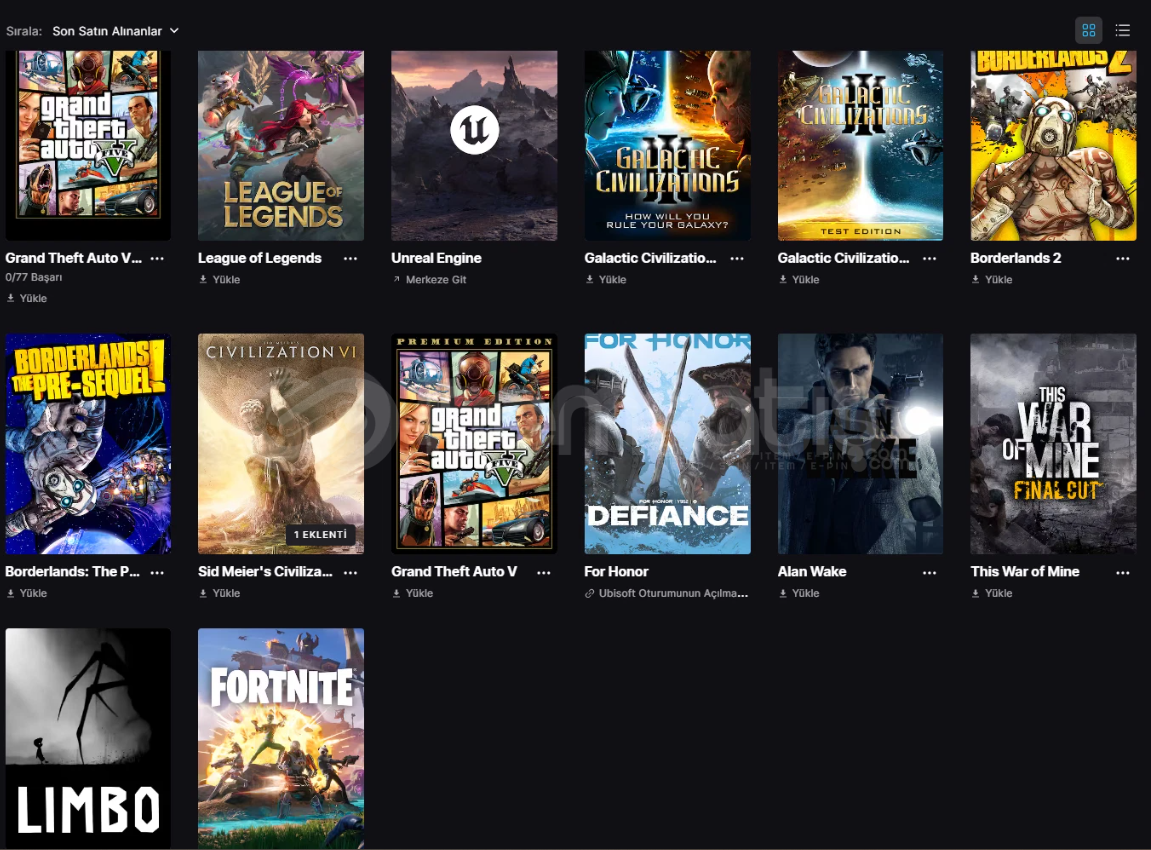Image resolution: width=1151 pixels, height=850 pixels.
Task: Open the Son Satın Alınanlar sort dropdown
Action: pyautogui.click(x=115, y=31)
